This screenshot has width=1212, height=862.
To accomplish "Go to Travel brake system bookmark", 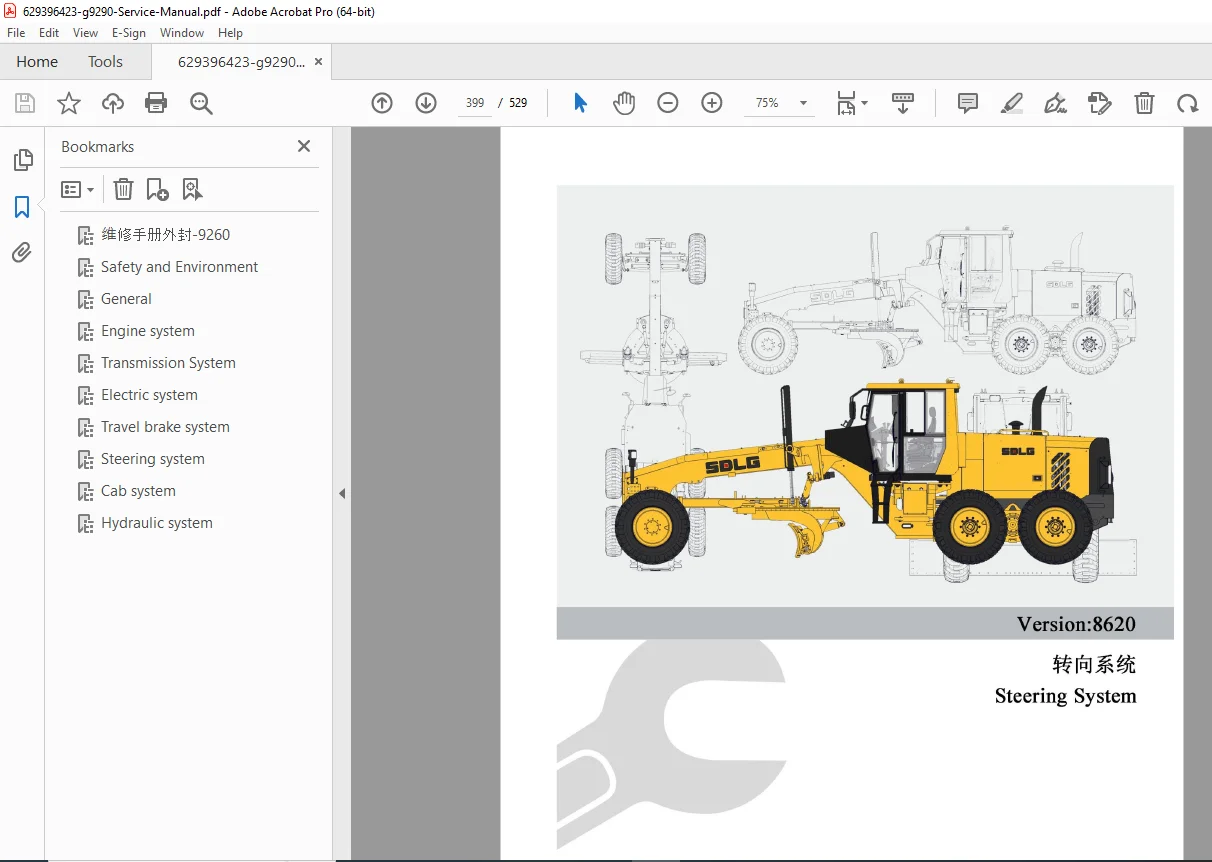I will coord(165,427).
